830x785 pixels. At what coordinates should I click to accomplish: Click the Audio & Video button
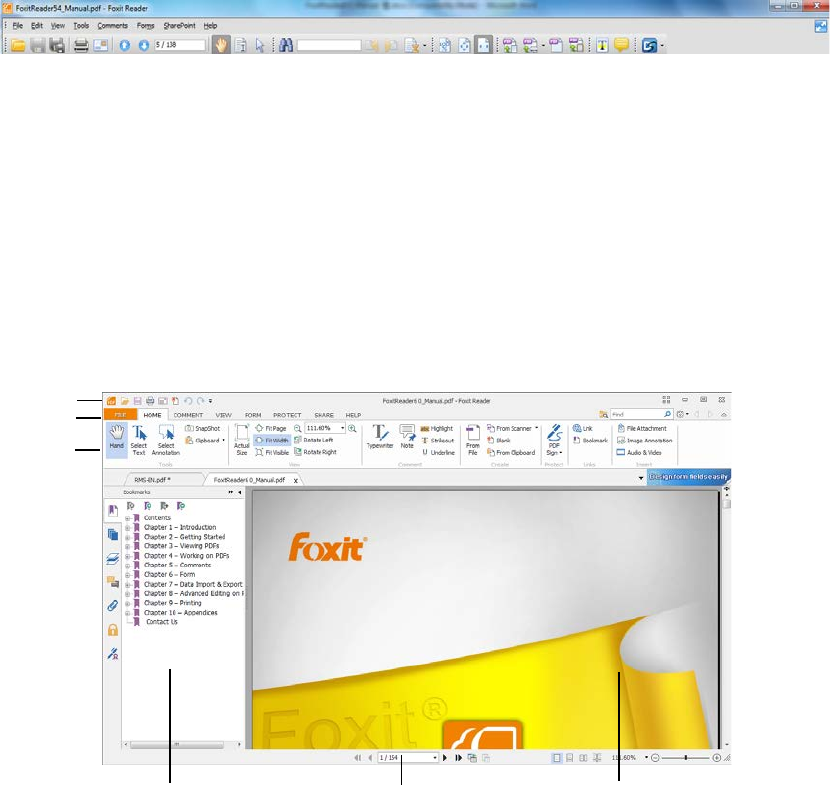point(639,452)
